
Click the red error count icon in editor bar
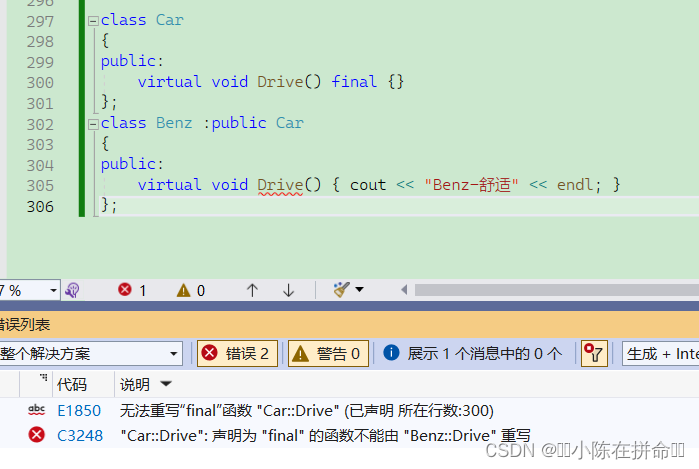coord(125,290)
